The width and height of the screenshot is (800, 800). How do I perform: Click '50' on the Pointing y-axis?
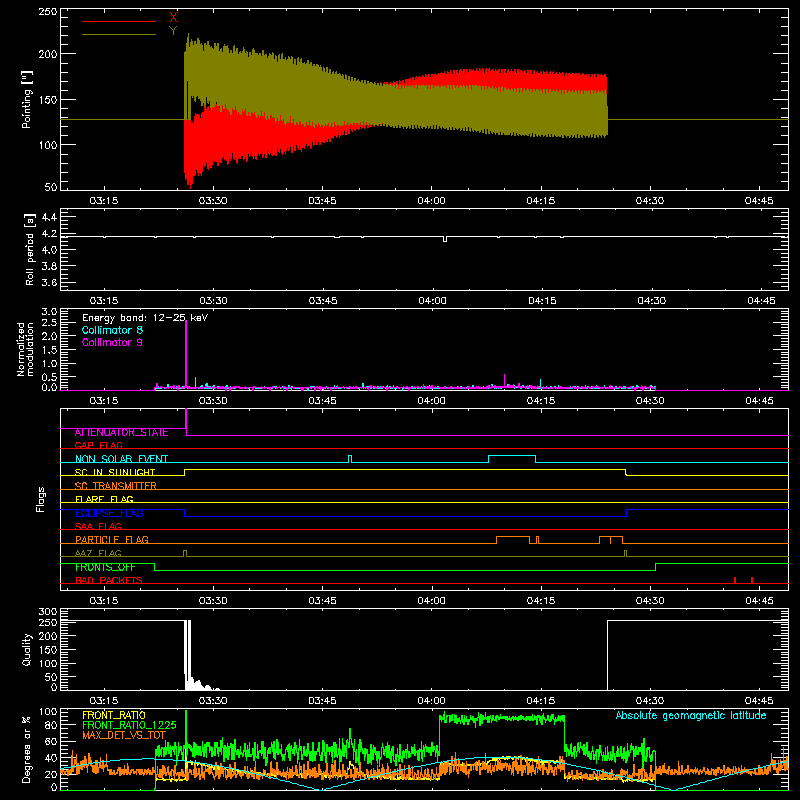[x=51, y=187]
